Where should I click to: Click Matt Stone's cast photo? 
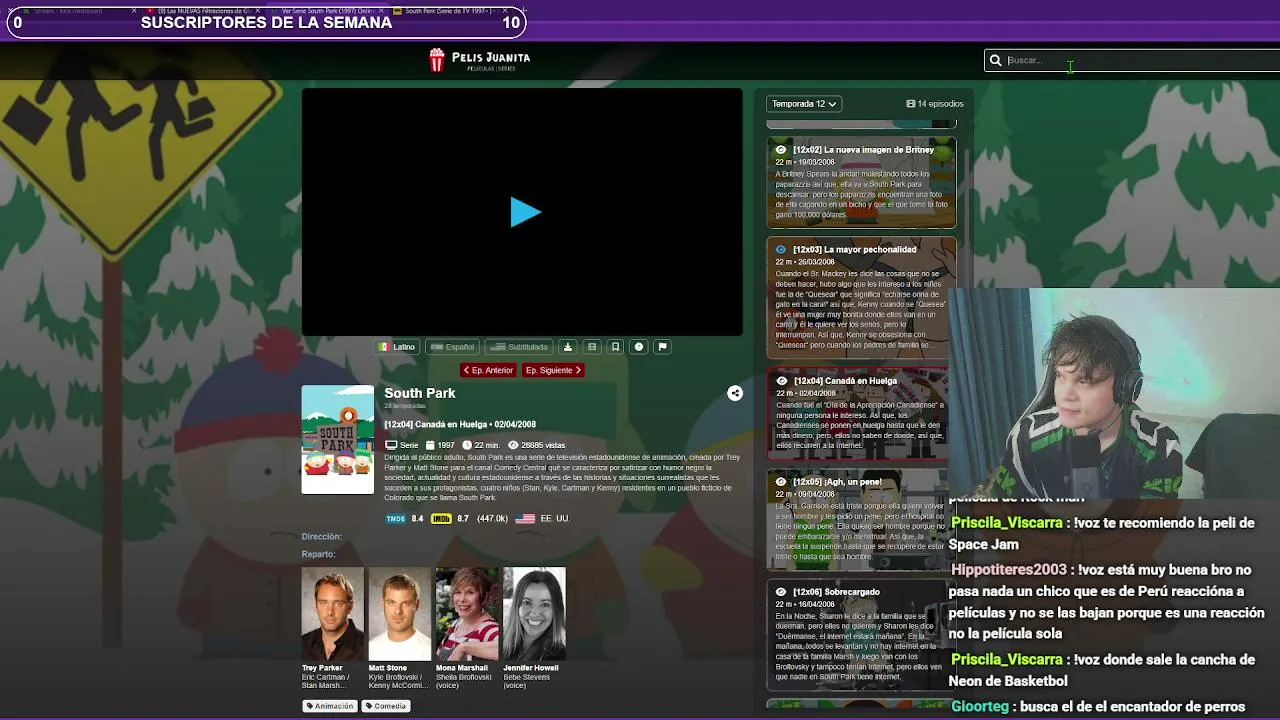pyautogui.click(x=400, y=614)
